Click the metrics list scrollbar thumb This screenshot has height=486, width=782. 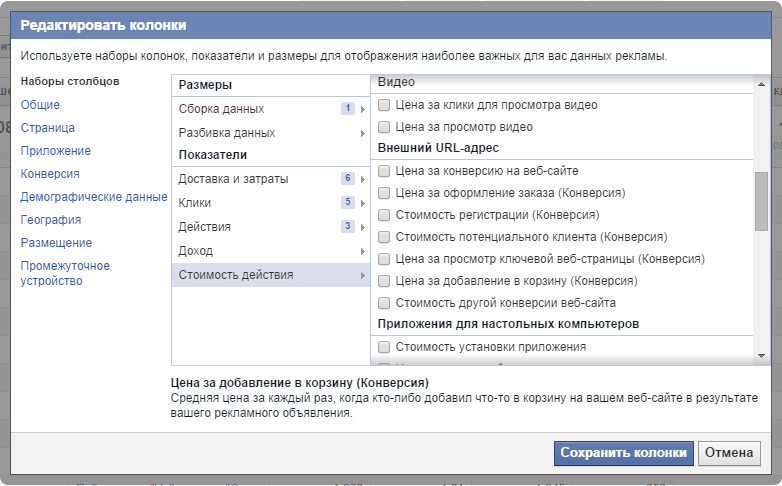(x=761, y=200)
